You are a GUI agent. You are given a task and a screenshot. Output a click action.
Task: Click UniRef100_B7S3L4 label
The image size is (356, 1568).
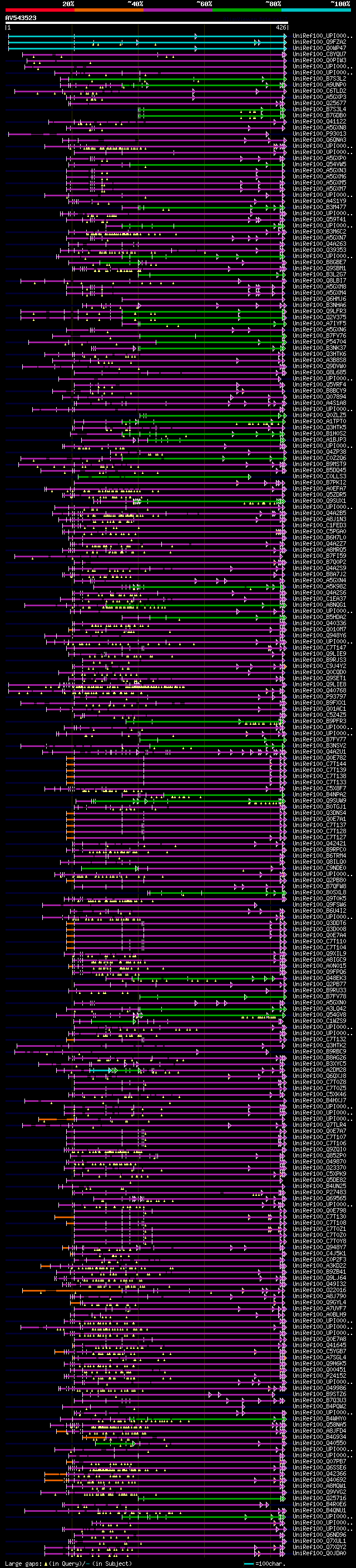[x=319, y=109]
